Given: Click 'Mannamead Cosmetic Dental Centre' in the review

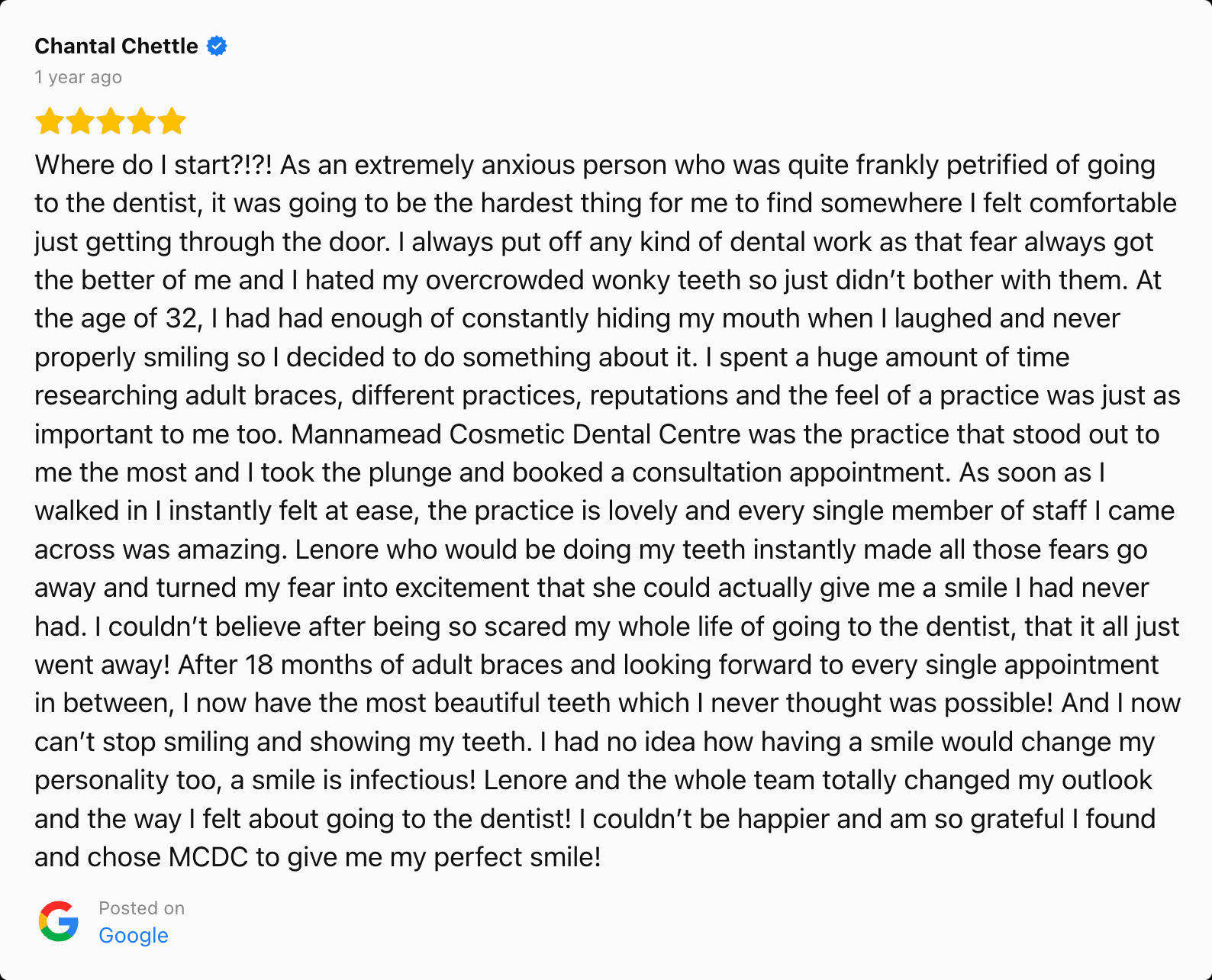Looking at the screenshot, I should coord(516,434).
